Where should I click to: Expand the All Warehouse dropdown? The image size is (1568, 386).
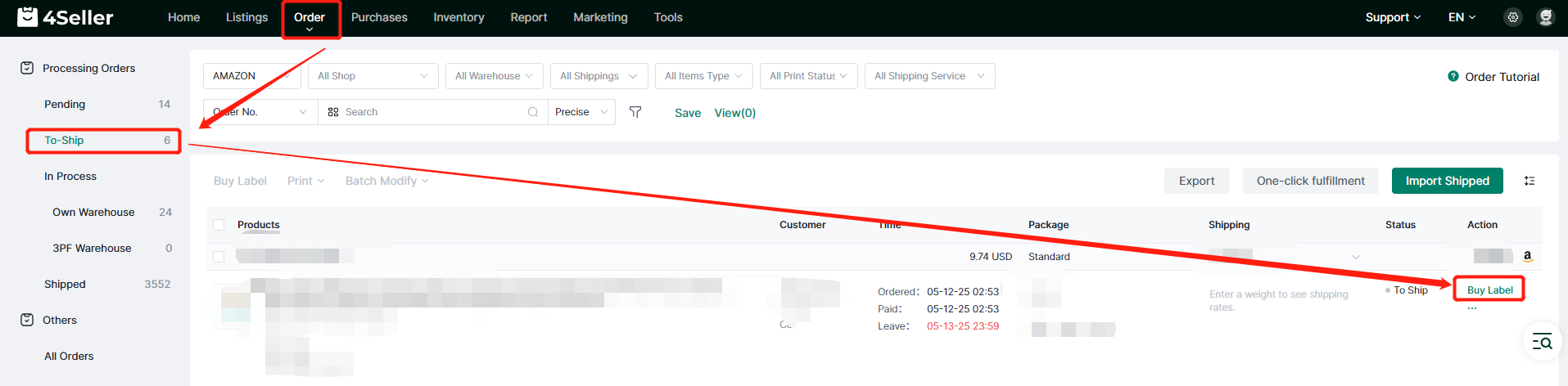point(495,76)
